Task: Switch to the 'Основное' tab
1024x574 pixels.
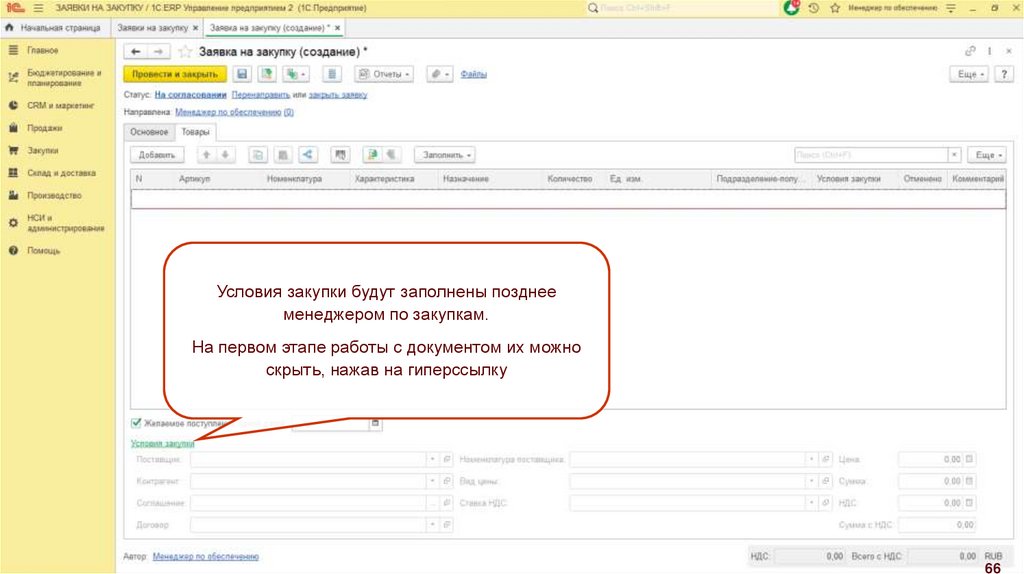Action: [149, 132]
